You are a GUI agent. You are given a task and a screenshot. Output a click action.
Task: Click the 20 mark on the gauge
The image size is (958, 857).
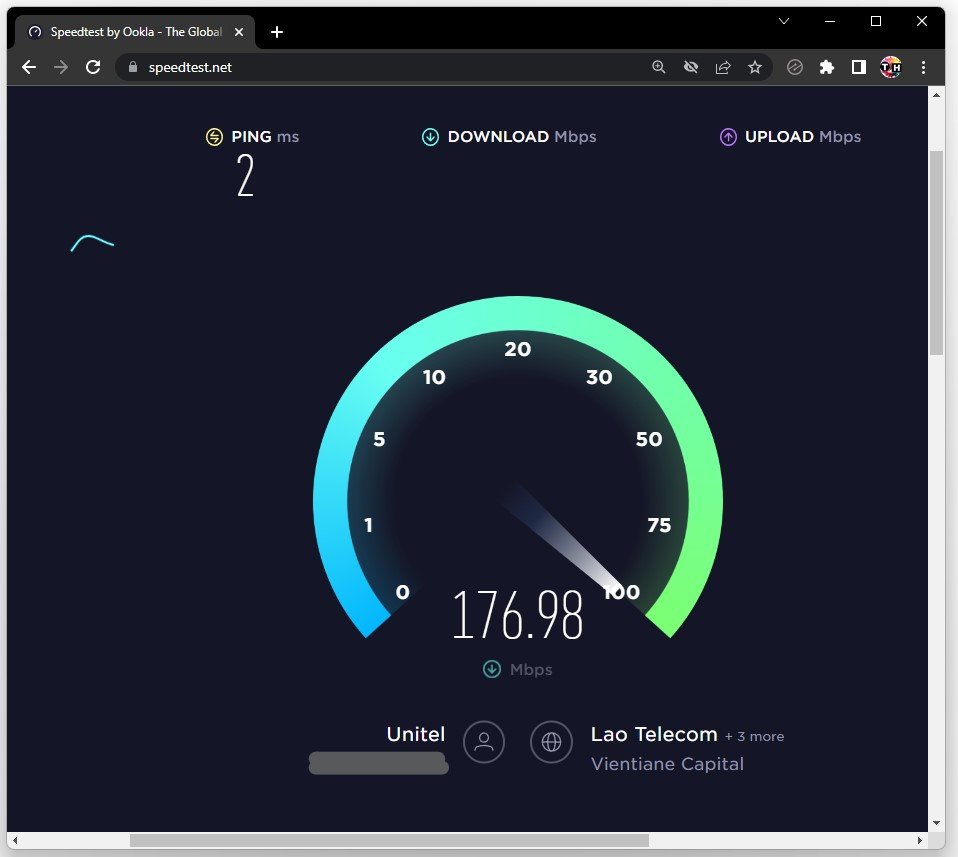click(517, 349)
